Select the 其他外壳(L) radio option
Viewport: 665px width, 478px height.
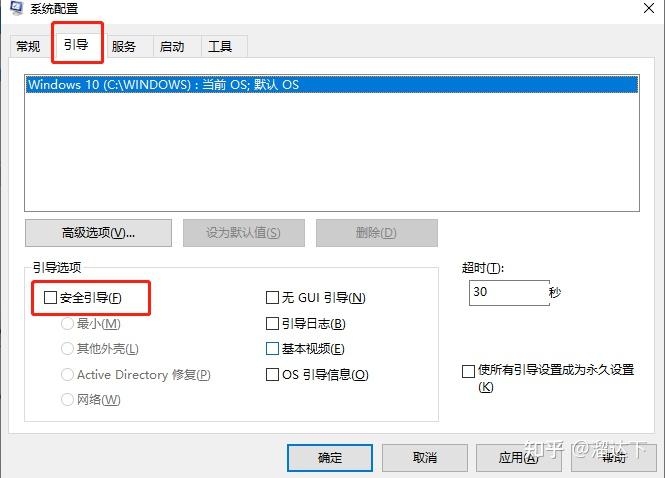pos(67,349)
